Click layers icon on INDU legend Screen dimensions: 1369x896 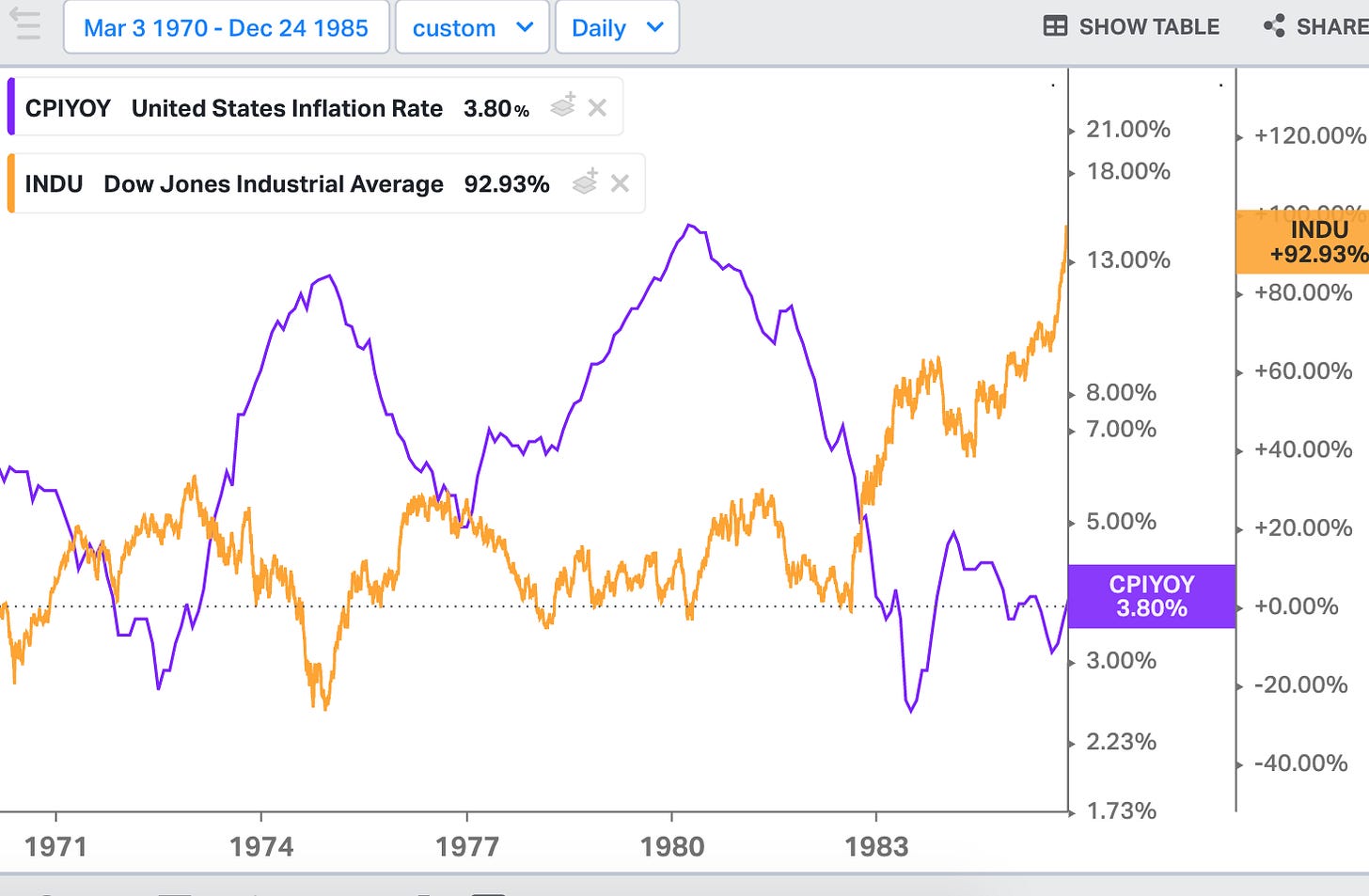click(x=585, y=181)
